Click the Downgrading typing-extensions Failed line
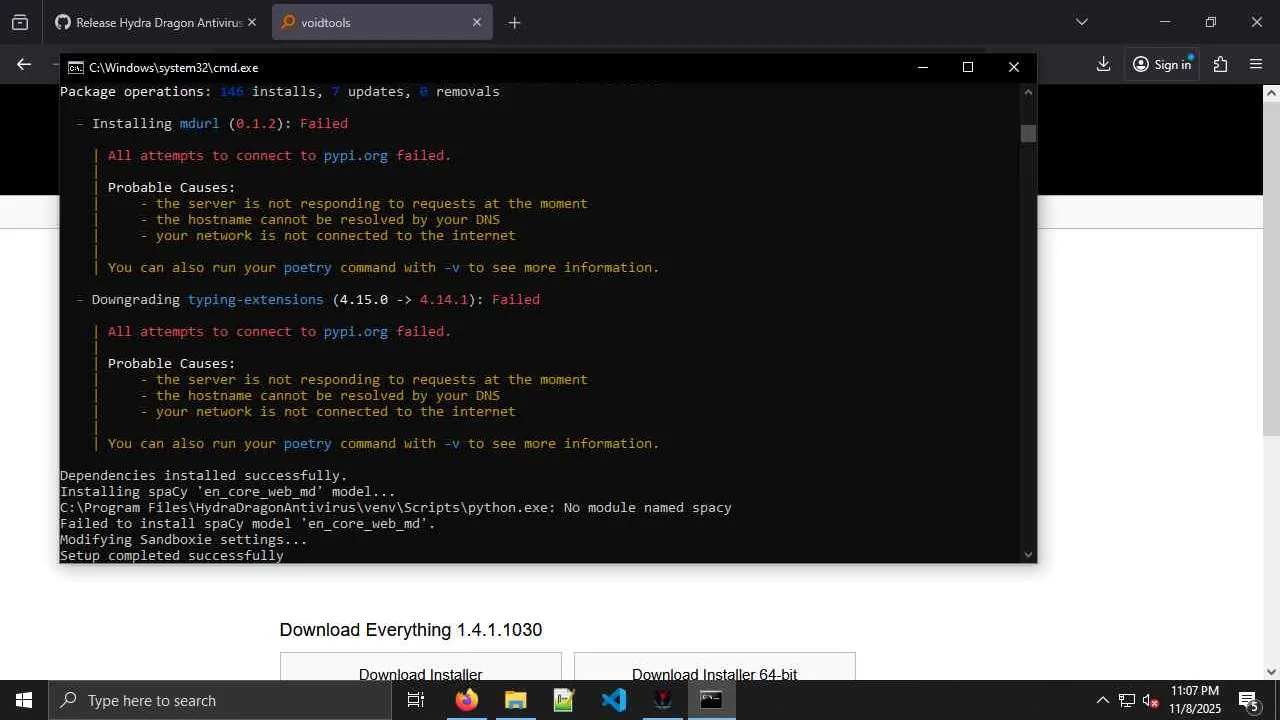Image resolution: width=1280 pixels, height=720 pixels. [308, 300]
